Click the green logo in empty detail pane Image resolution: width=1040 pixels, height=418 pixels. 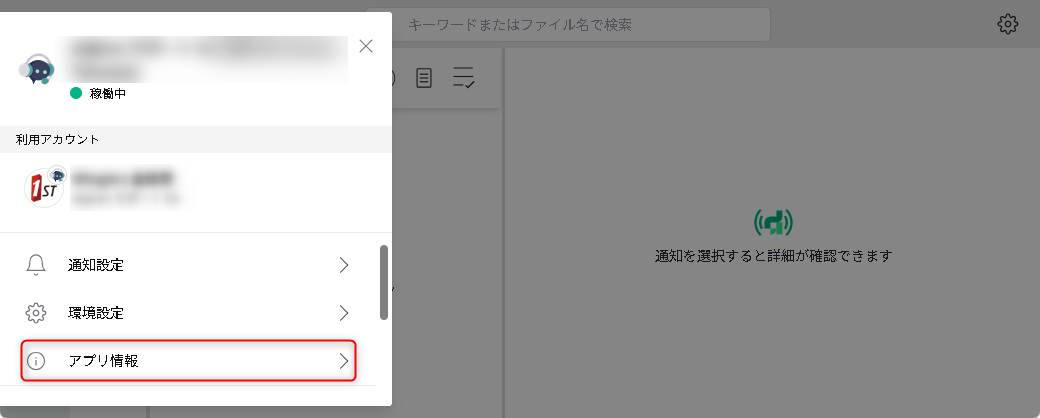pyautogui.click(x=773, y=223)
